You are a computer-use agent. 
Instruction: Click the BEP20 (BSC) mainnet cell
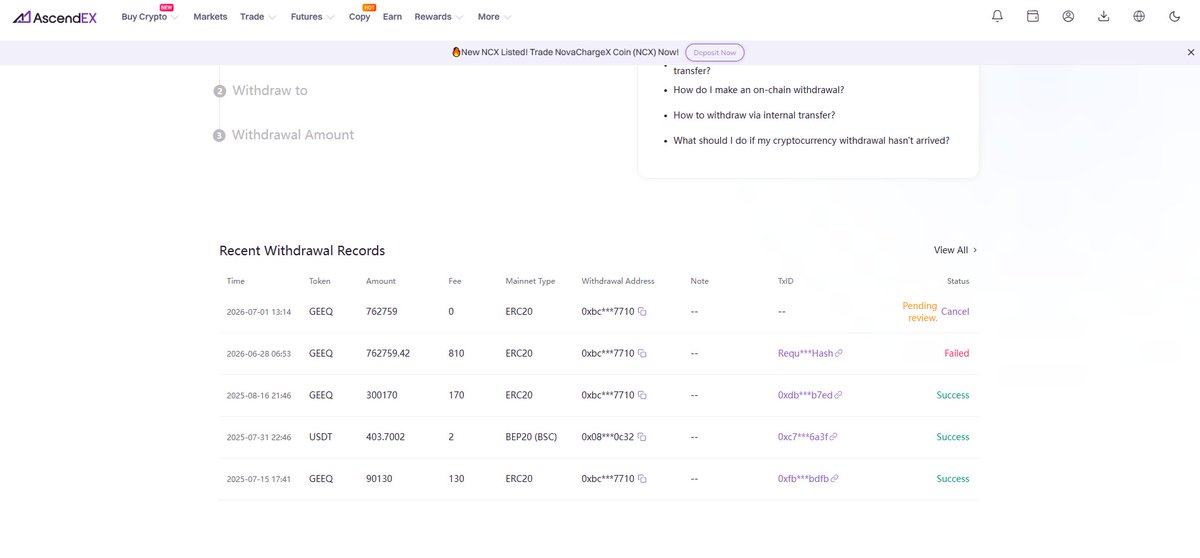point(531,438)
